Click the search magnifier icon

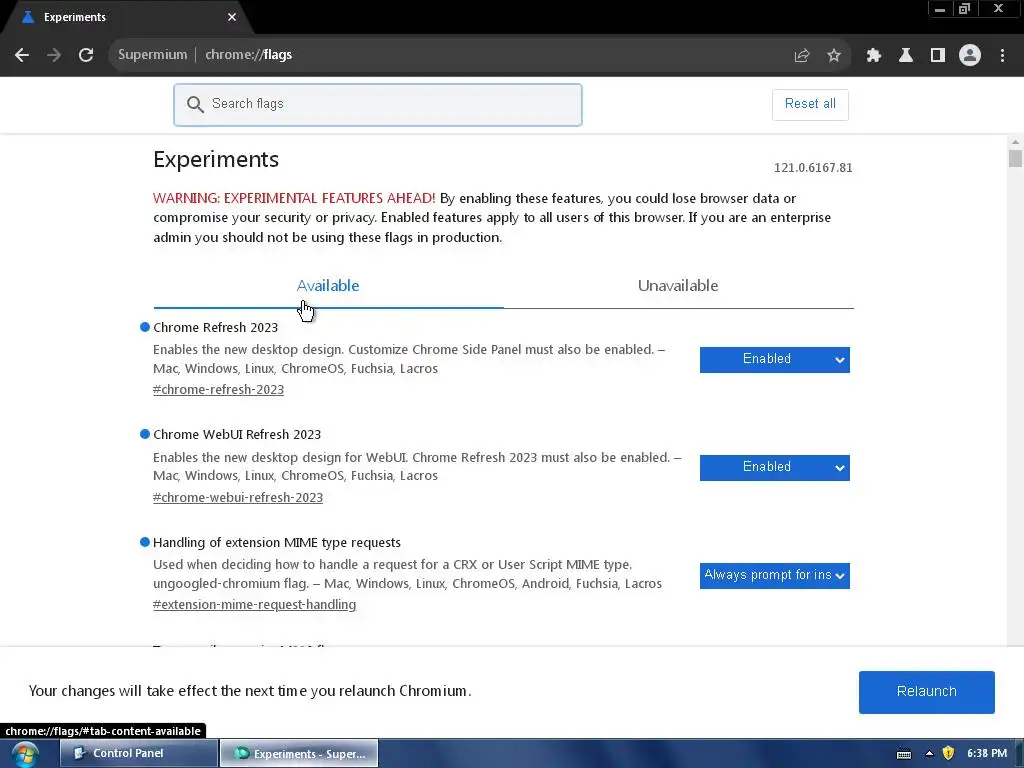(x=195, y=104)
